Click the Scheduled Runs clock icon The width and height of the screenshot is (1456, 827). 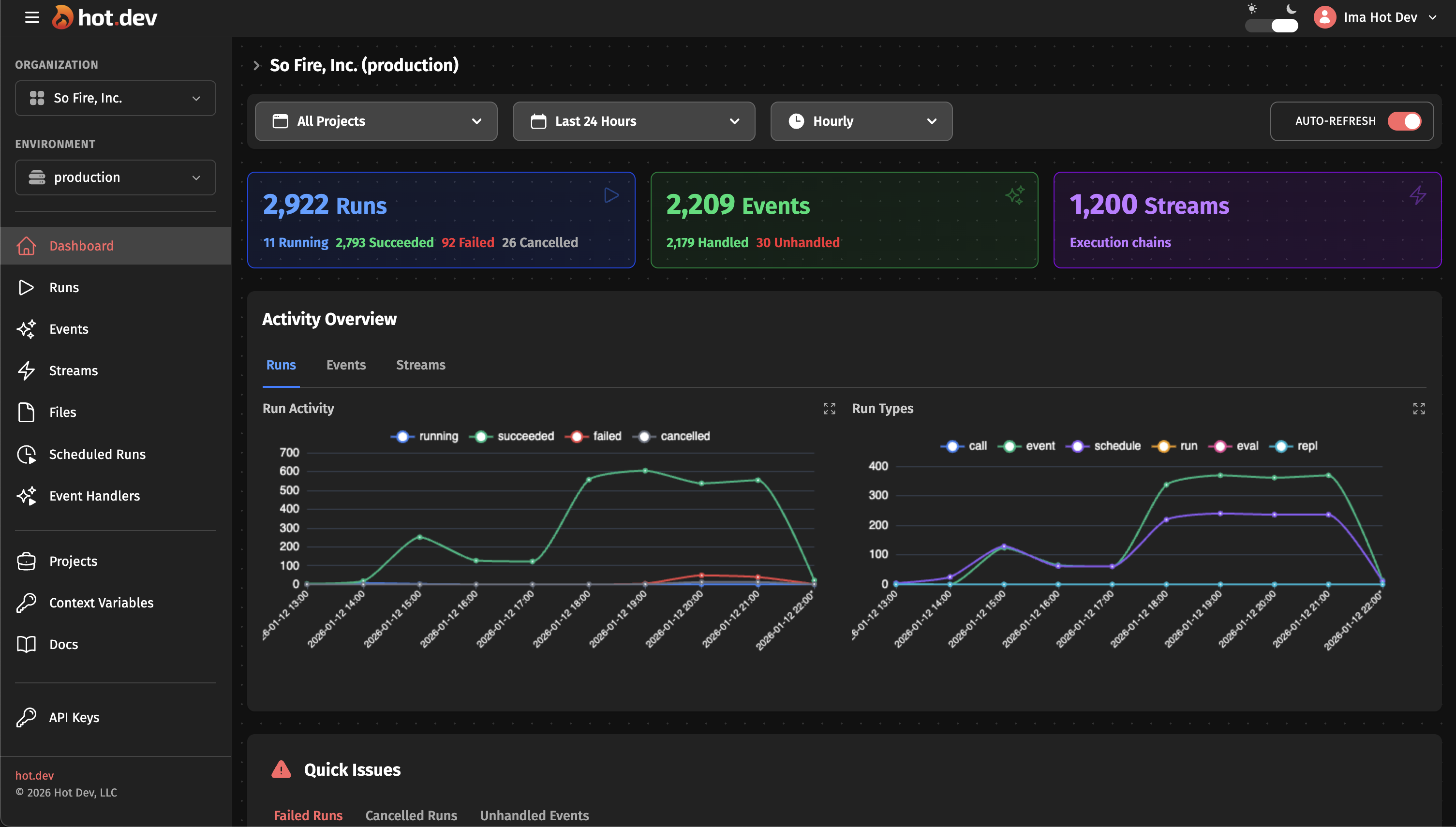pyautogui.click(x=26, y=455)
